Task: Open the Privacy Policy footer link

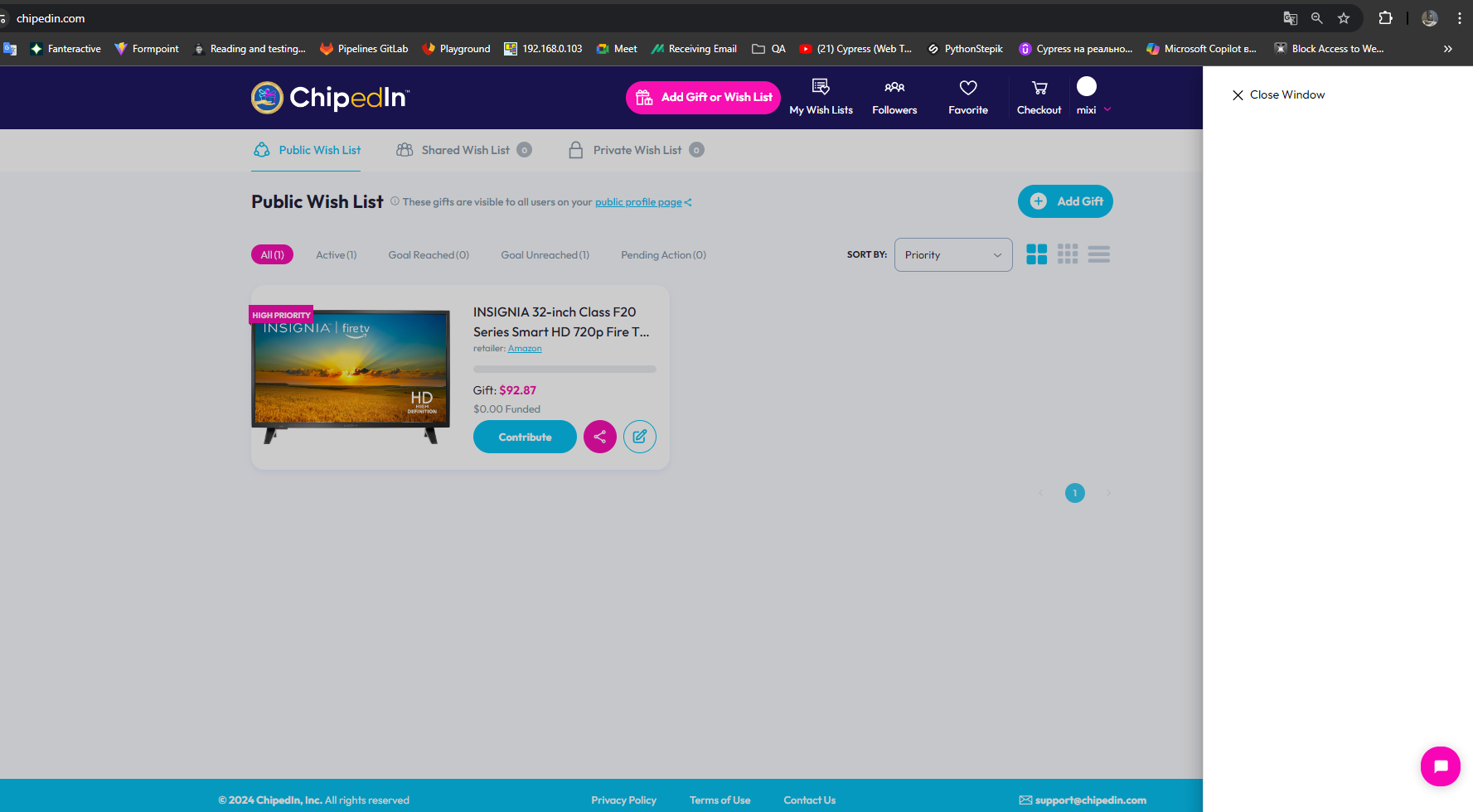Action: [623, 800]
